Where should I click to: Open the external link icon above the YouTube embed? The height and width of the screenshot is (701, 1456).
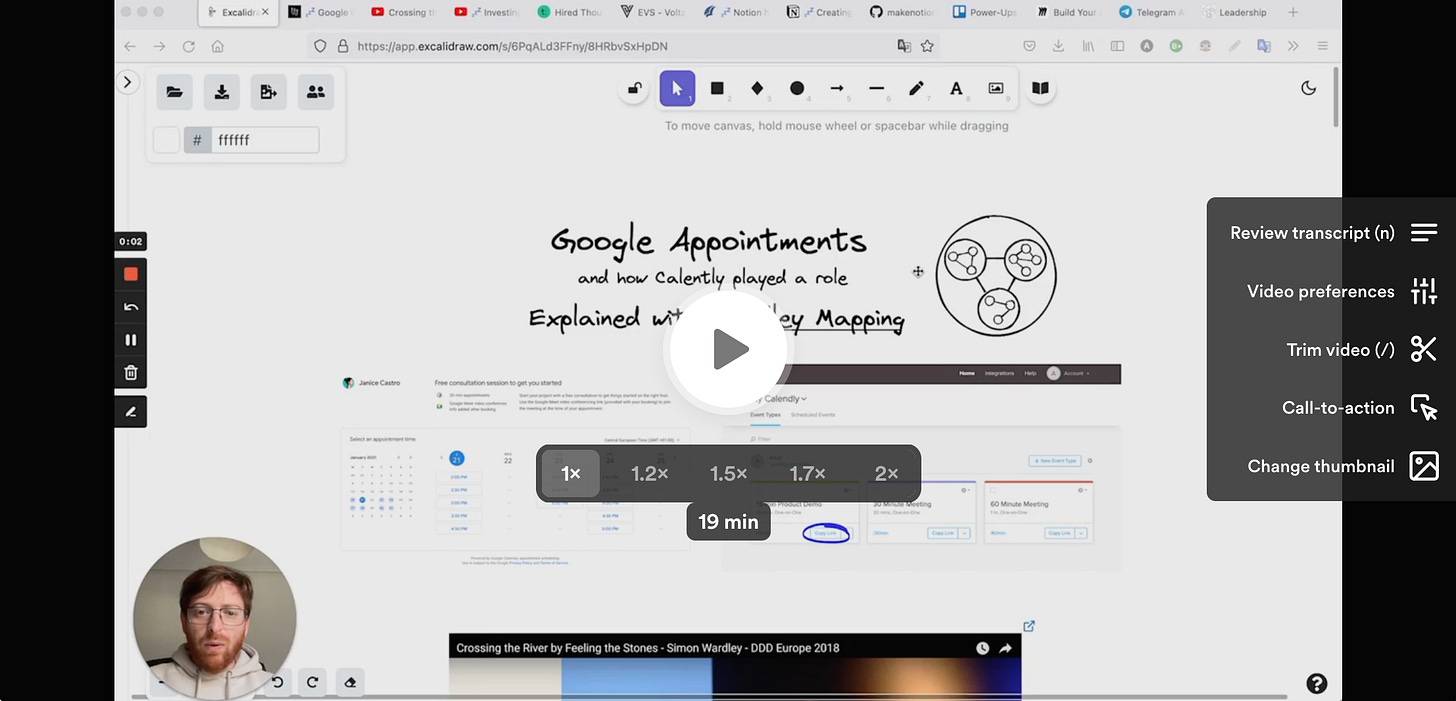(x=1029, y=626)
